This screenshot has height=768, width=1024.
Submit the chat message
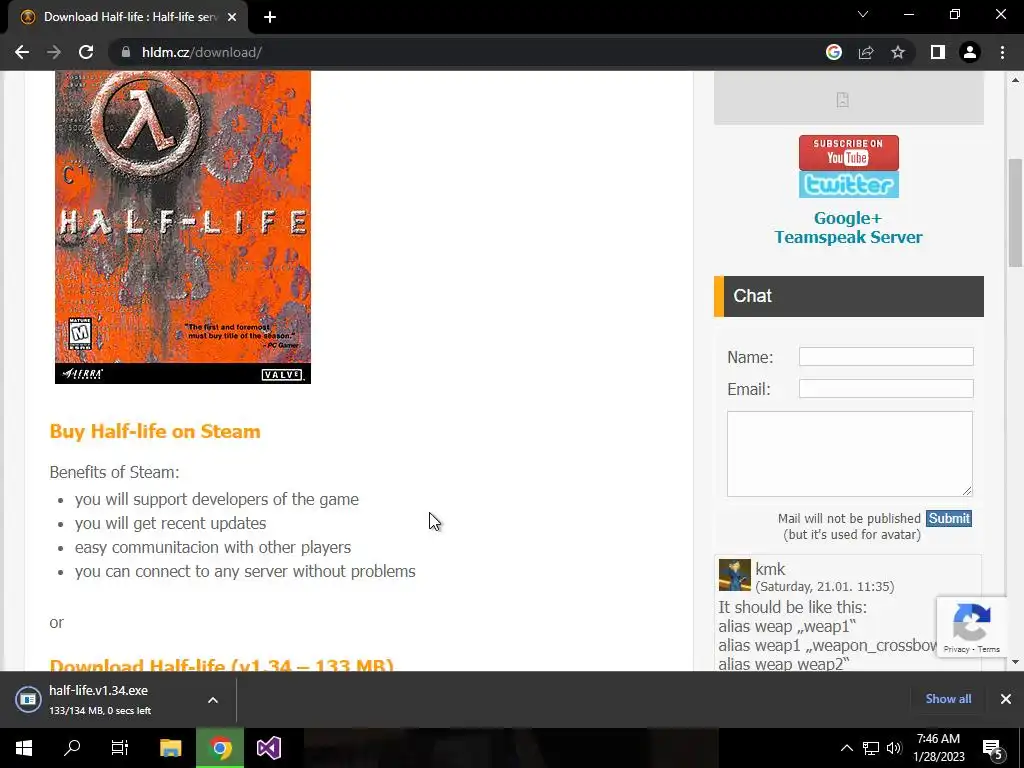[949, 519]
